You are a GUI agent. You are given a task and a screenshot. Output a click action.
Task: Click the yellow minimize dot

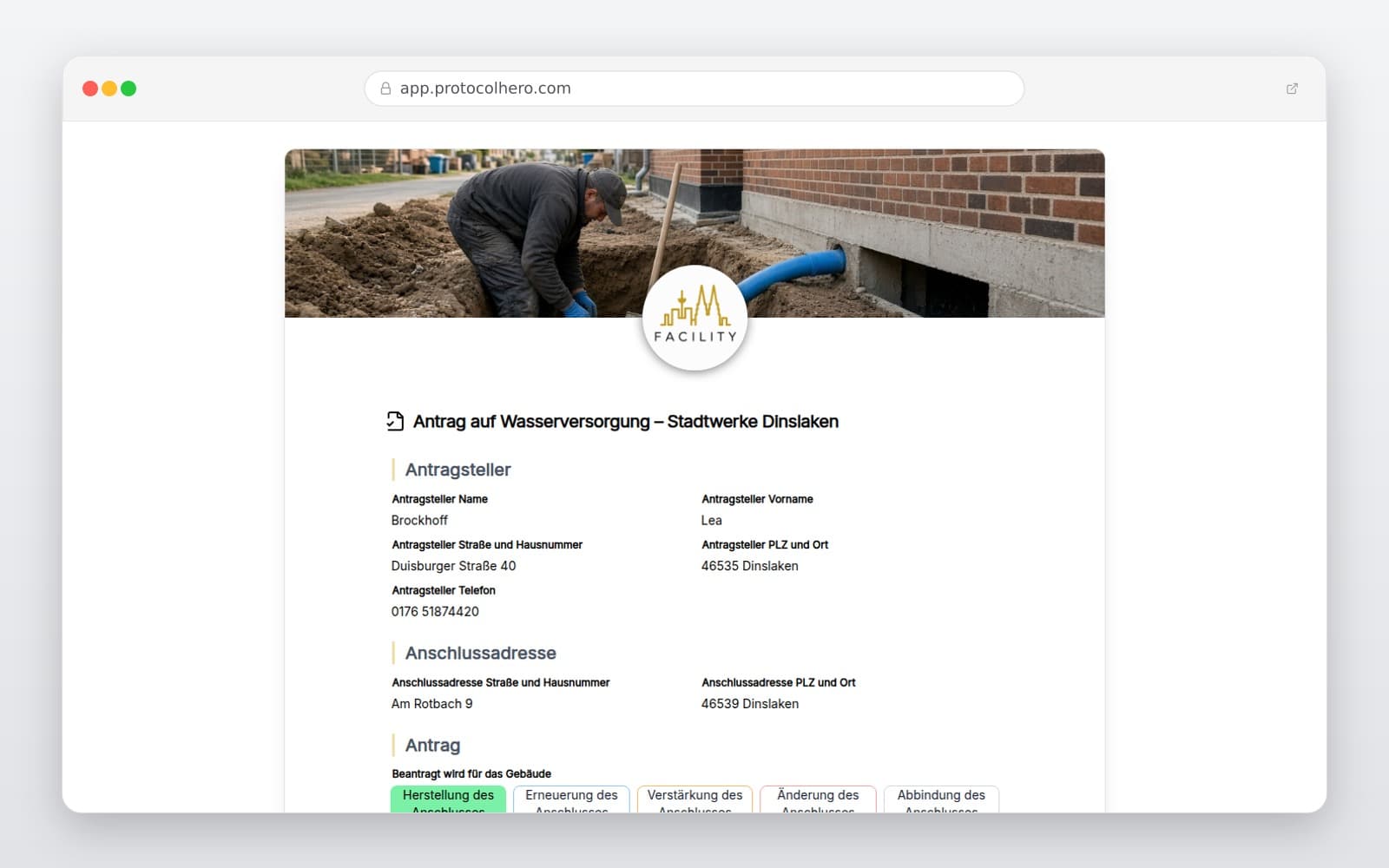pyautogui.click(x=109, y=89)
